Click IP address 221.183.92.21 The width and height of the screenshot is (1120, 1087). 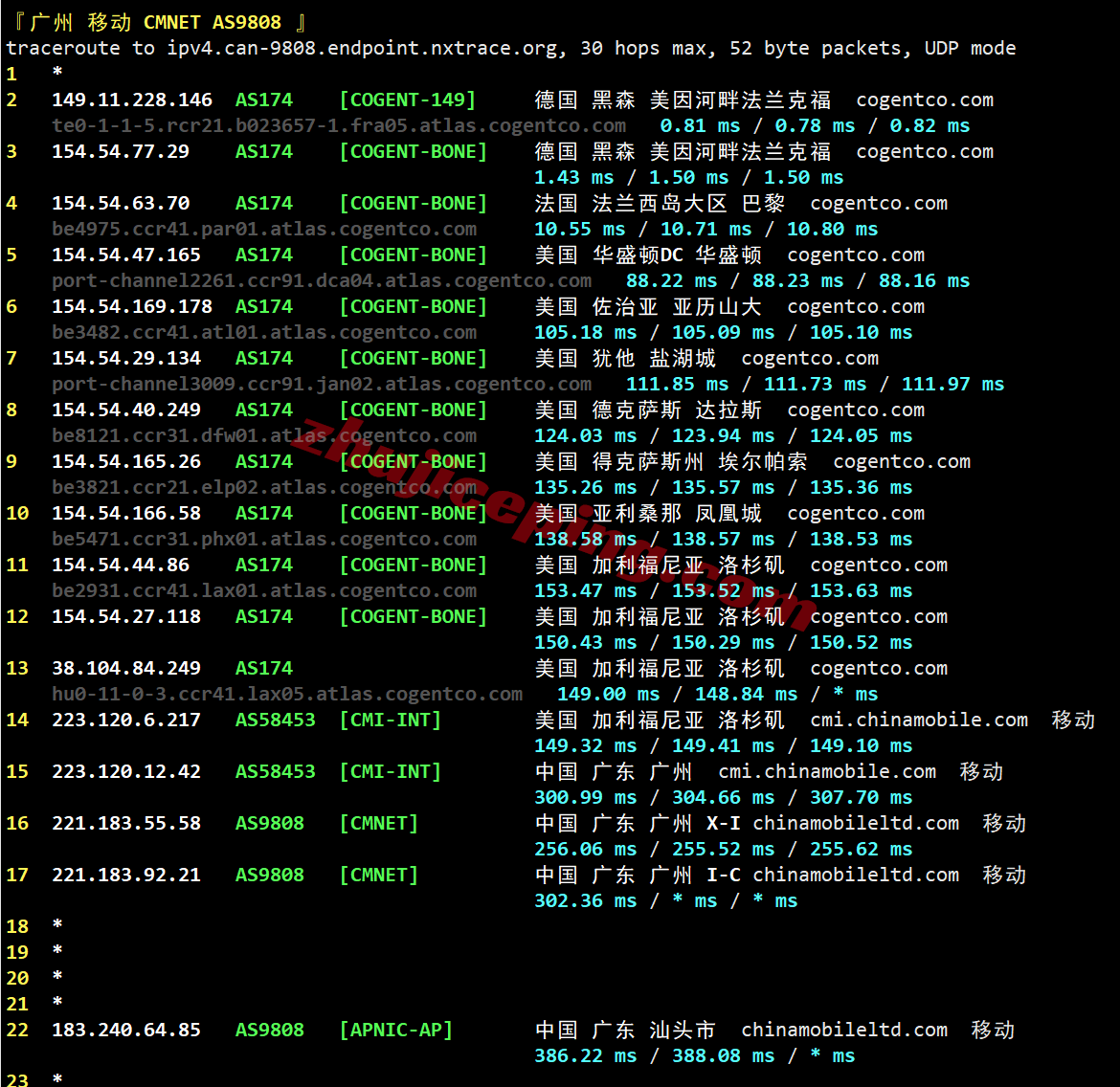point(126,875)
